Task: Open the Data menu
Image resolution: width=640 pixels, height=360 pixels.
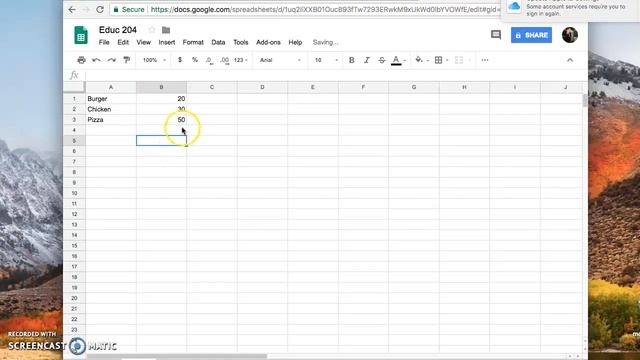Action: (218, 42)
